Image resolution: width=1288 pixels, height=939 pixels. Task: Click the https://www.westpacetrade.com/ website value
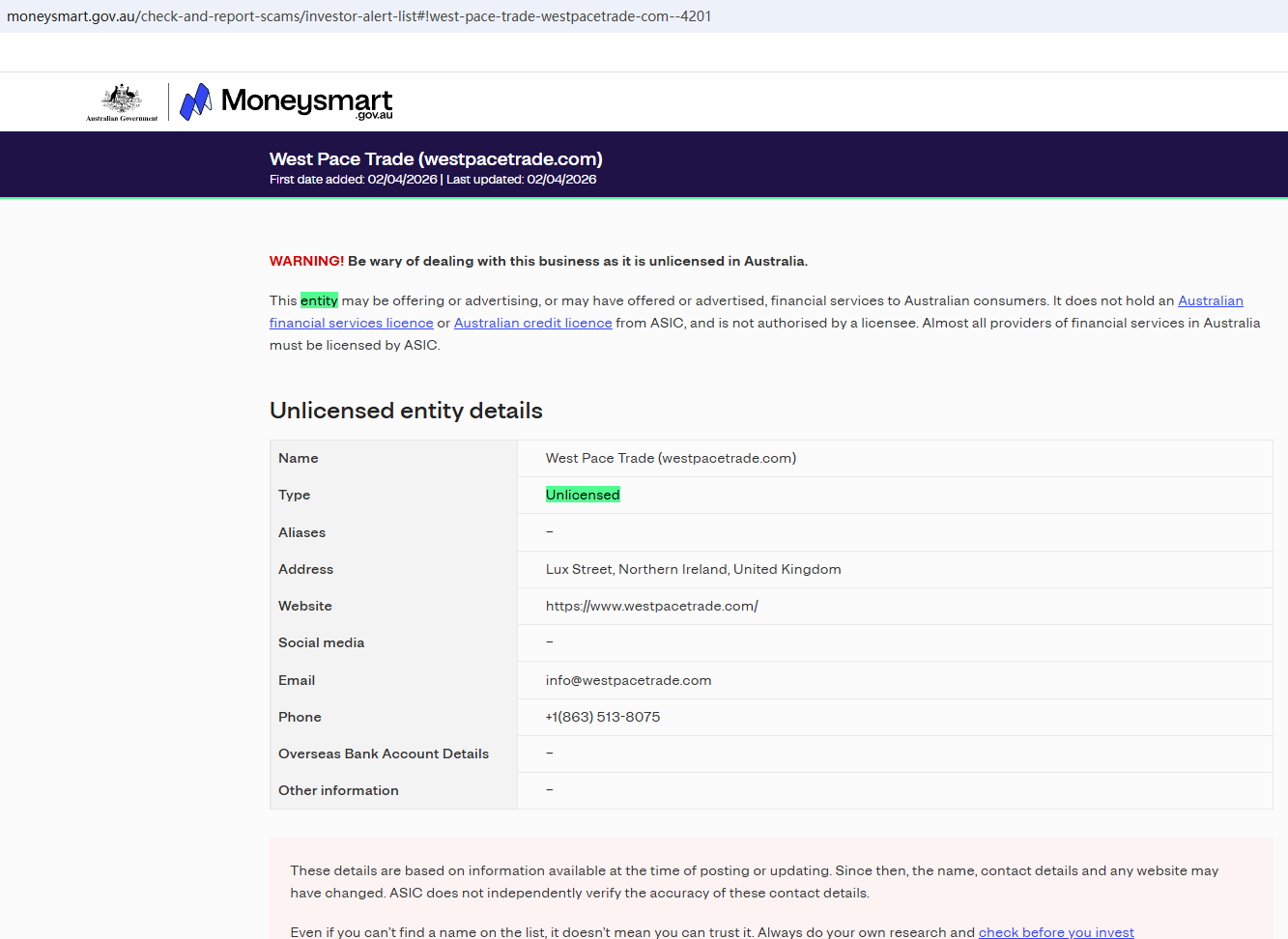point(652,606)
